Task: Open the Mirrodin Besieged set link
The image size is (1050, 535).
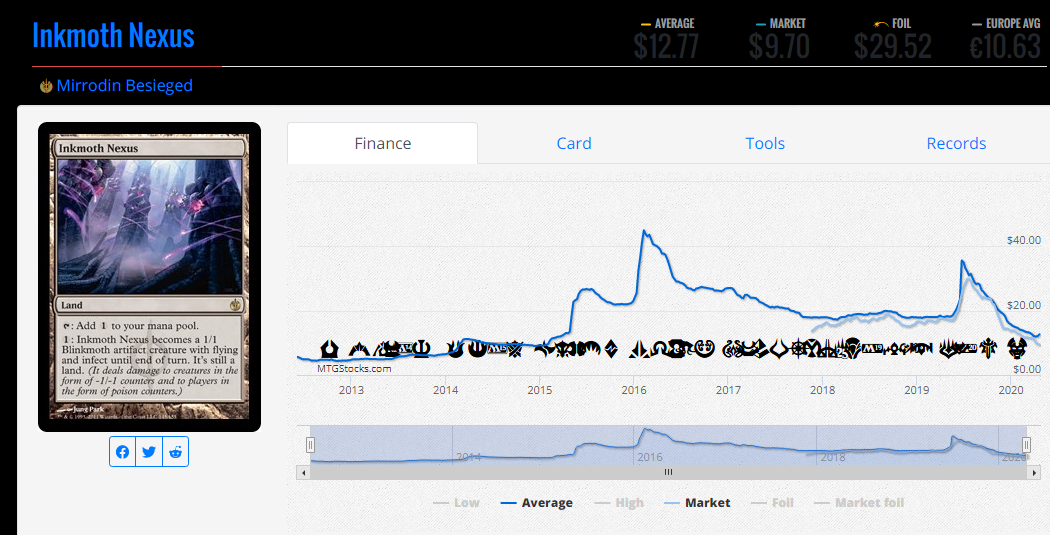Action: (x=125, y=86)
